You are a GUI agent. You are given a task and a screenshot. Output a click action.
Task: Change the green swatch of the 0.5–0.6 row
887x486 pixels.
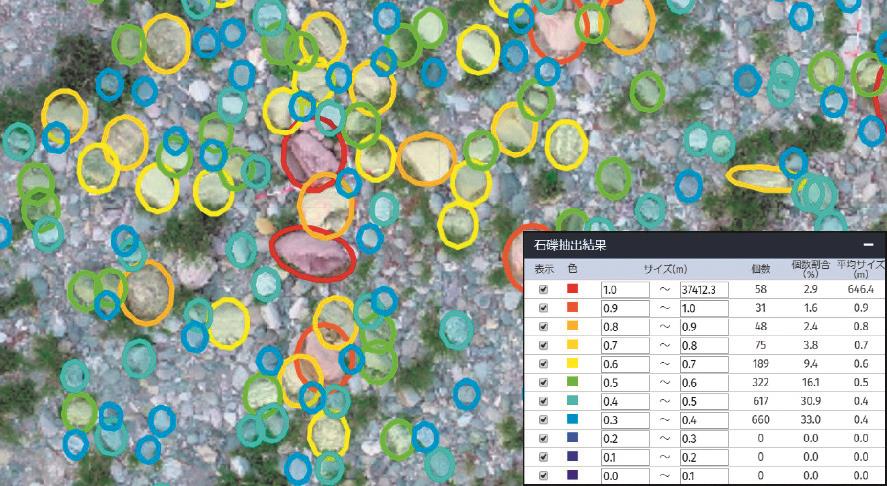click(x=572, y=382)
